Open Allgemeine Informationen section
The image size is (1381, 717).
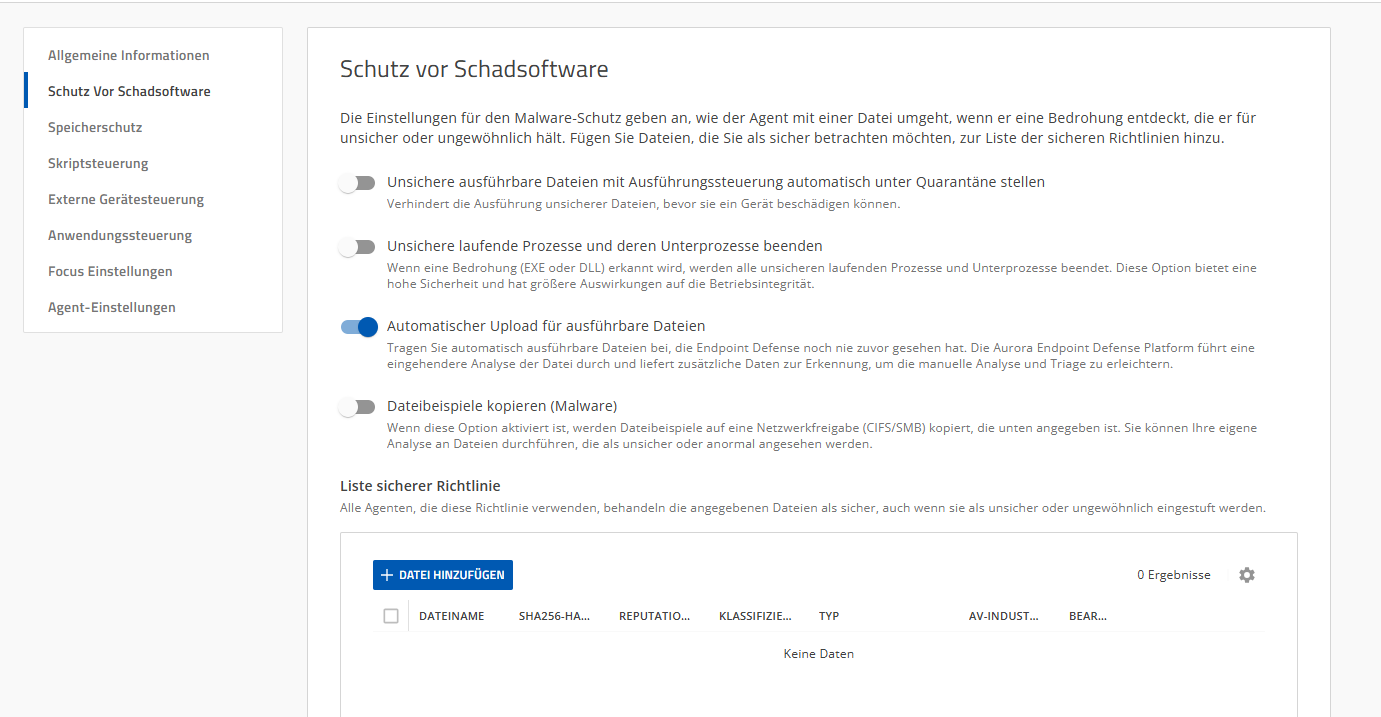(128, 56)
